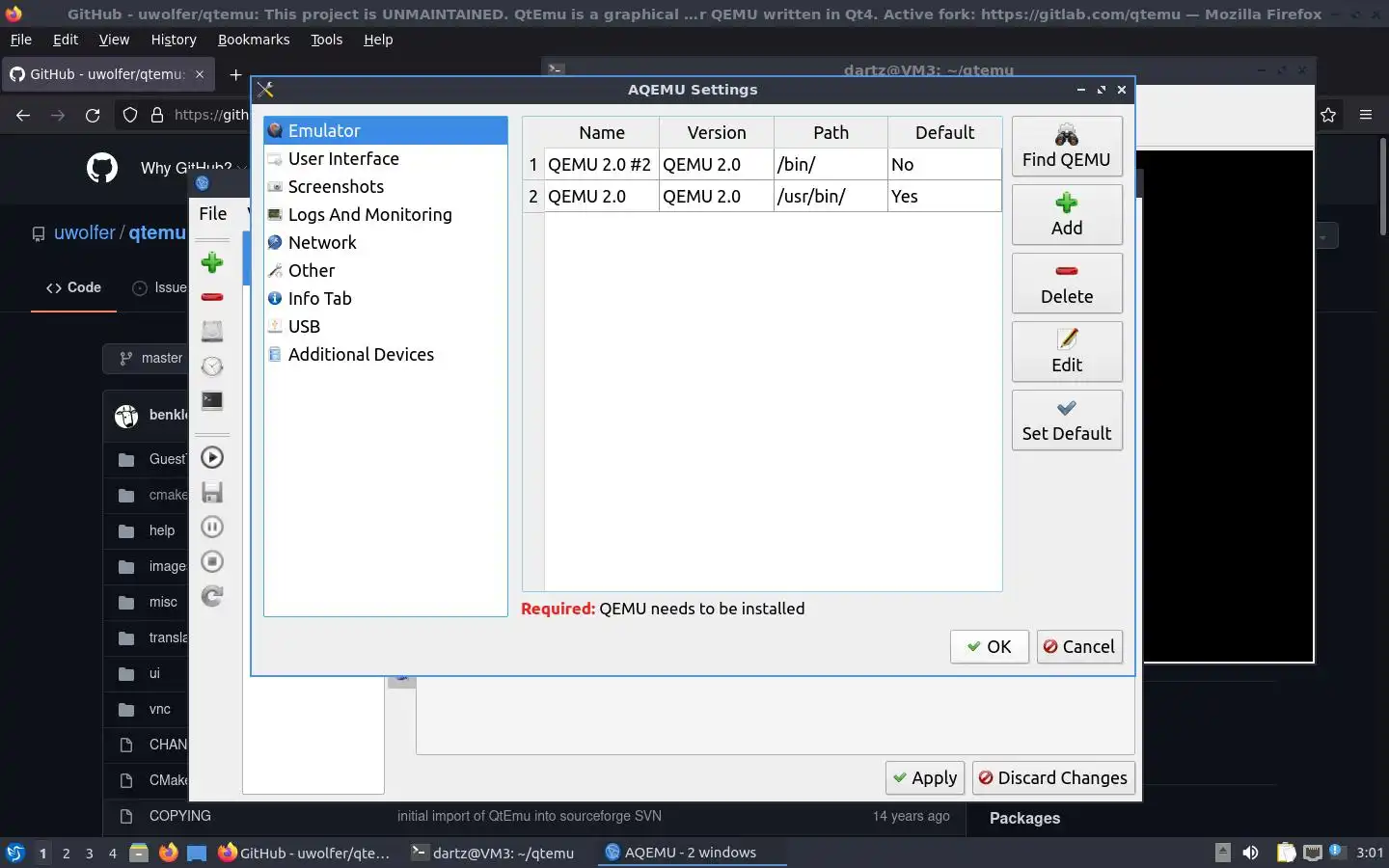The image size is (1389, 868).
Task: Open the uwolfer link on GitHub
Action: (85, 232)
